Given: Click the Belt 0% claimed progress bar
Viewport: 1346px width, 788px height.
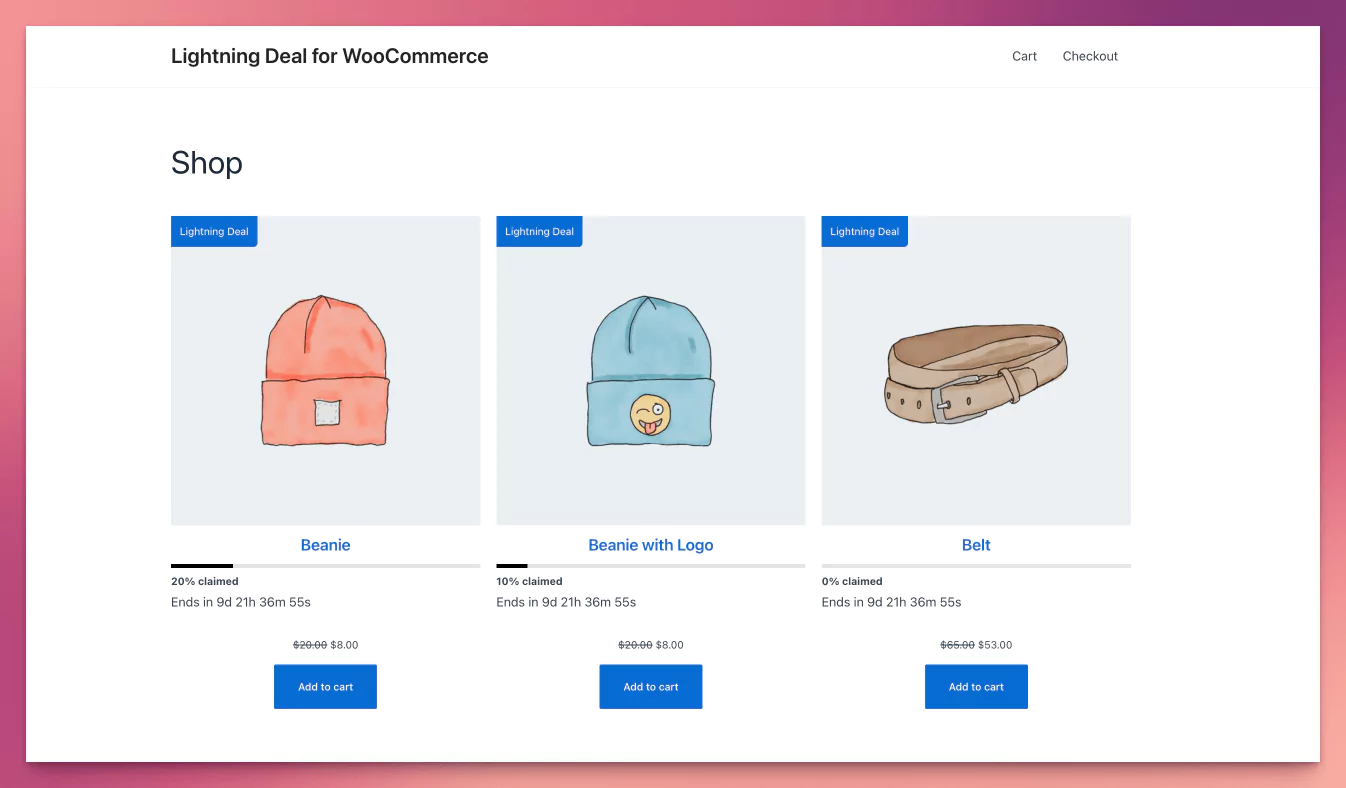Looking at the screenshot, I should click(x=976, y=566).
